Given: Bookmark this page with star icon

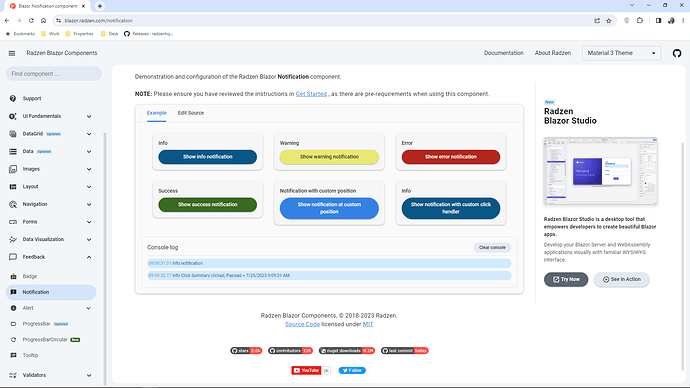Looking at the screenshot, I should tap(609, 21).
